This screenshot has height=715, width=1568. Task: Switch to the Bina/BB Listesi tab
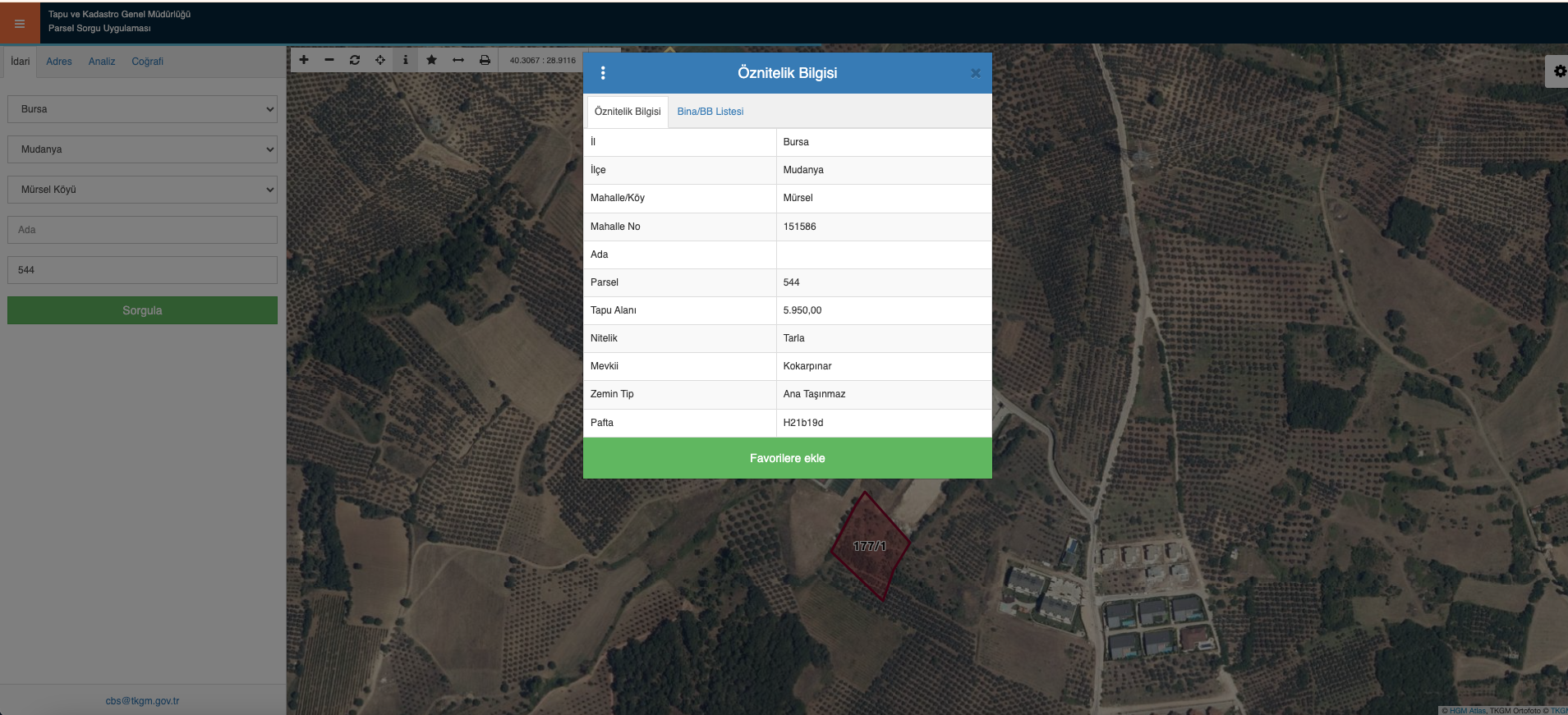(x=710, y=112)
